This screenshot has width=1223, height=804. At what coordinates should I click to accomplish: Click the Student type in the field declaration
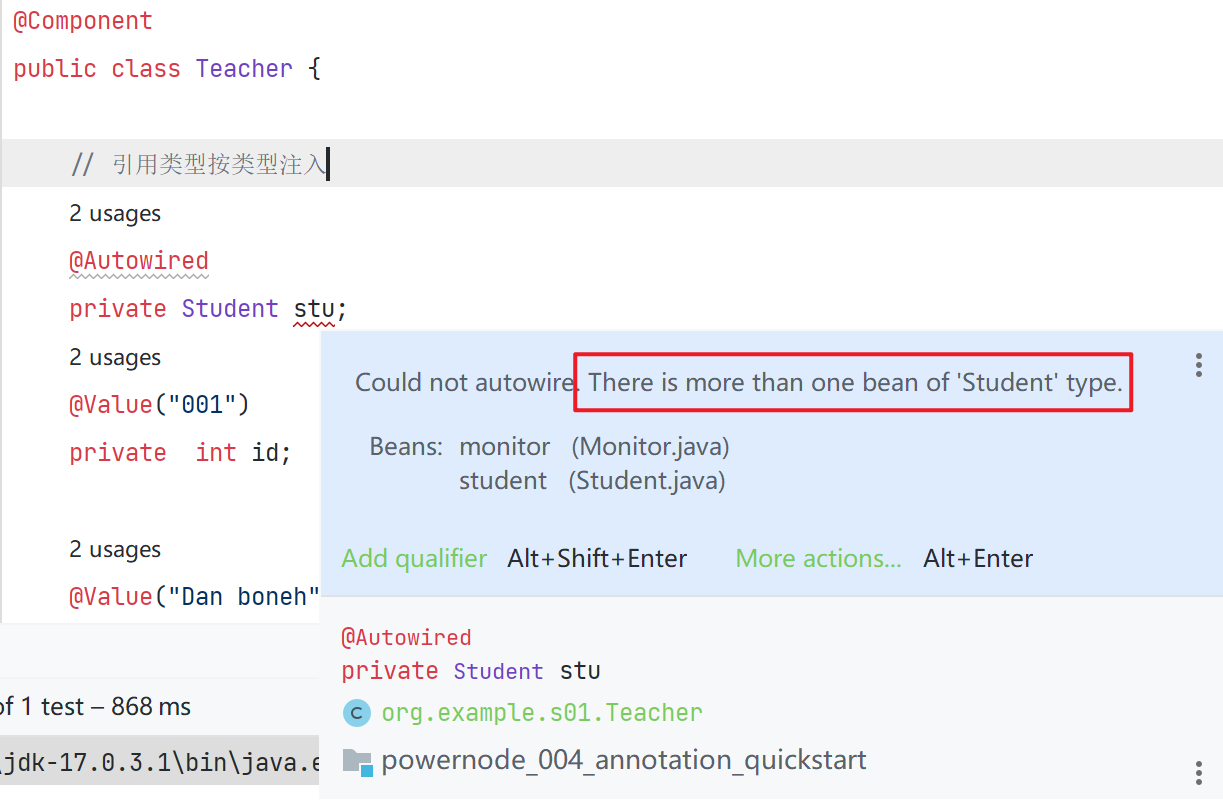[230, 309]
